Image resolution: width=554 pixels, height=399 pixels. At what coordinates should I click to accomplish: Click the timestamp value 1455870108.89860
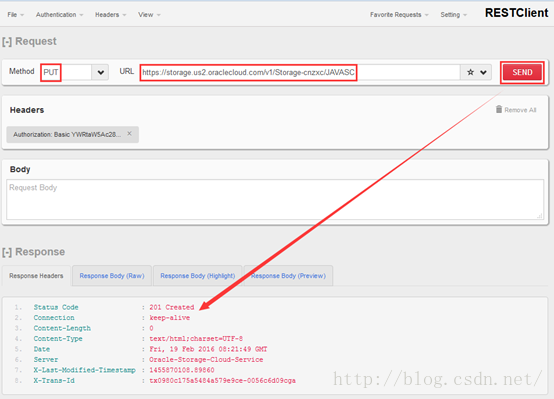[182, 370]
